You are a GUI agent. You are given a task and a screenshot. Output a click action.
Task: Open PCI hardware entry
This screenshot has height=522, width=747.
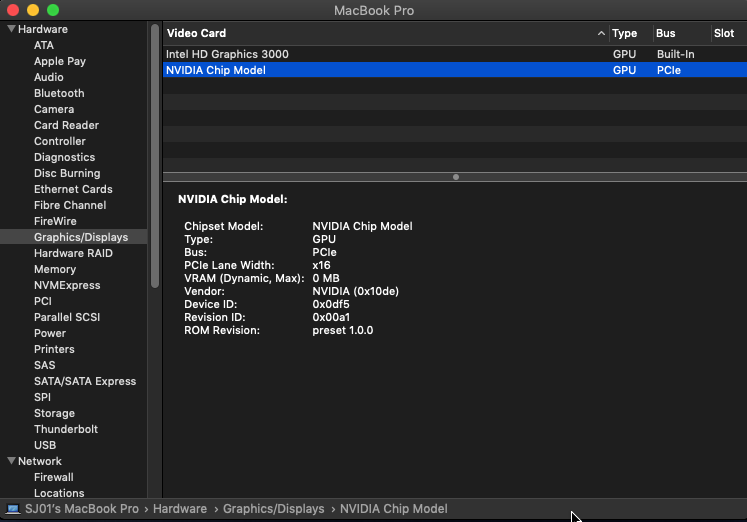click(42, 301)
